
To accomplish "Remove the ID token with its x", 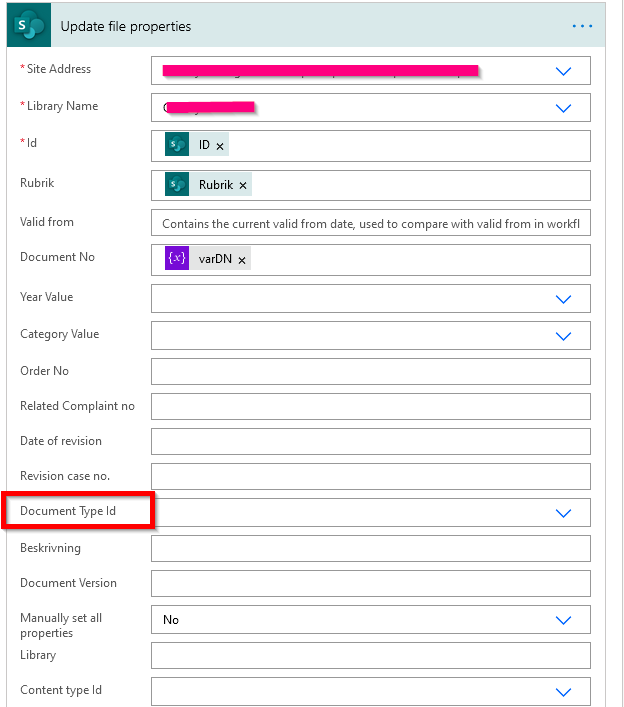I will click(220, 146).
